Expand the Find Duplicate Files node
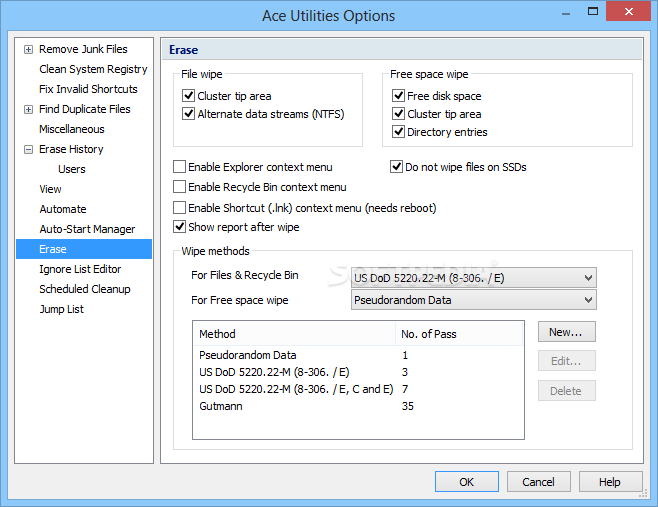This screenshot has width=658, height=507. coord(28,110)
